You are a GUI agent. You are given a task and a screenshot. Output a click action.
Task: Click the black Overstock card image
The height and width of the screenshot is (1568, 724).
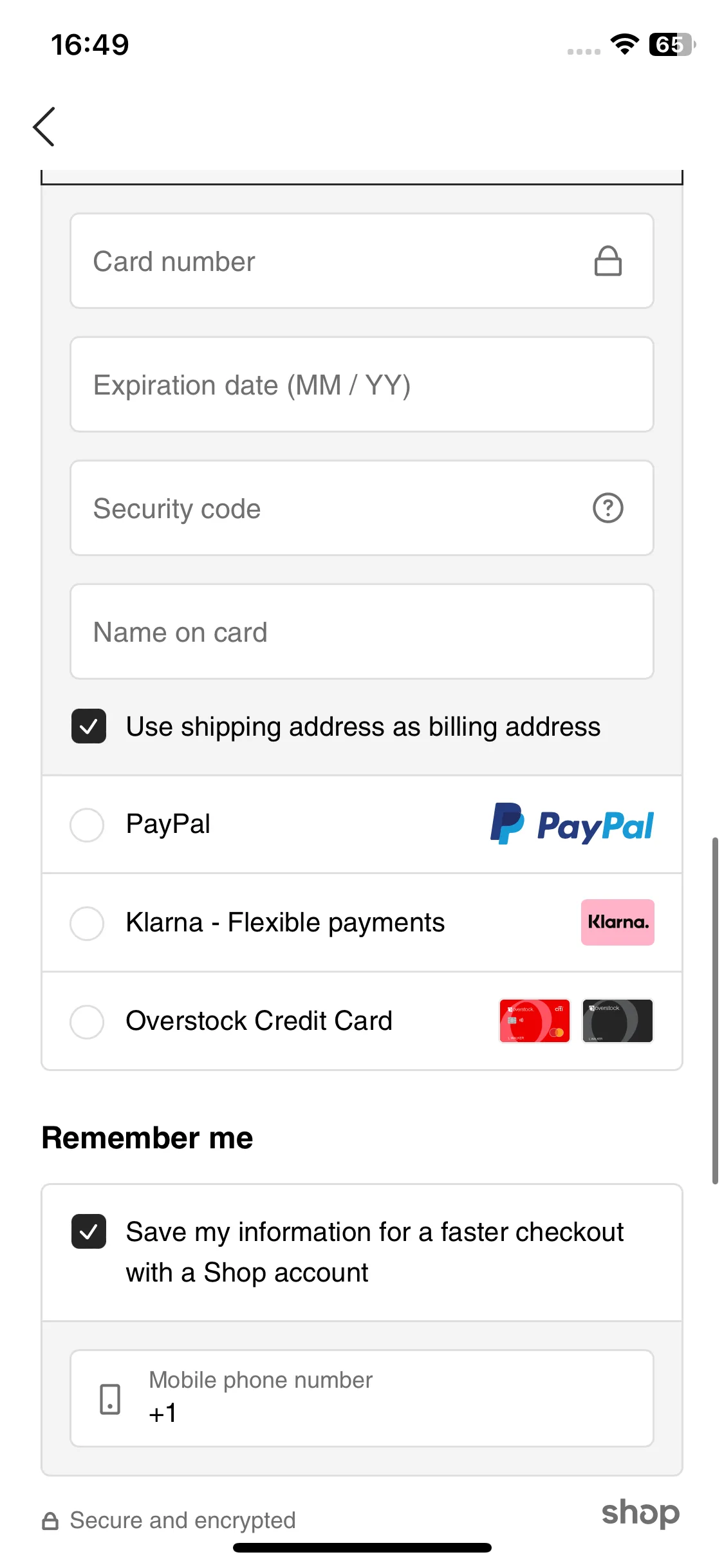coord(617,1021)
